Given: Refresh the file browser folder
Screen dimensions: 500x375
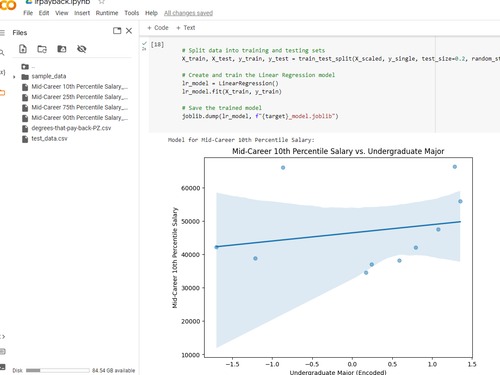Looking at the screenshot, I should (x=42, y=49).
